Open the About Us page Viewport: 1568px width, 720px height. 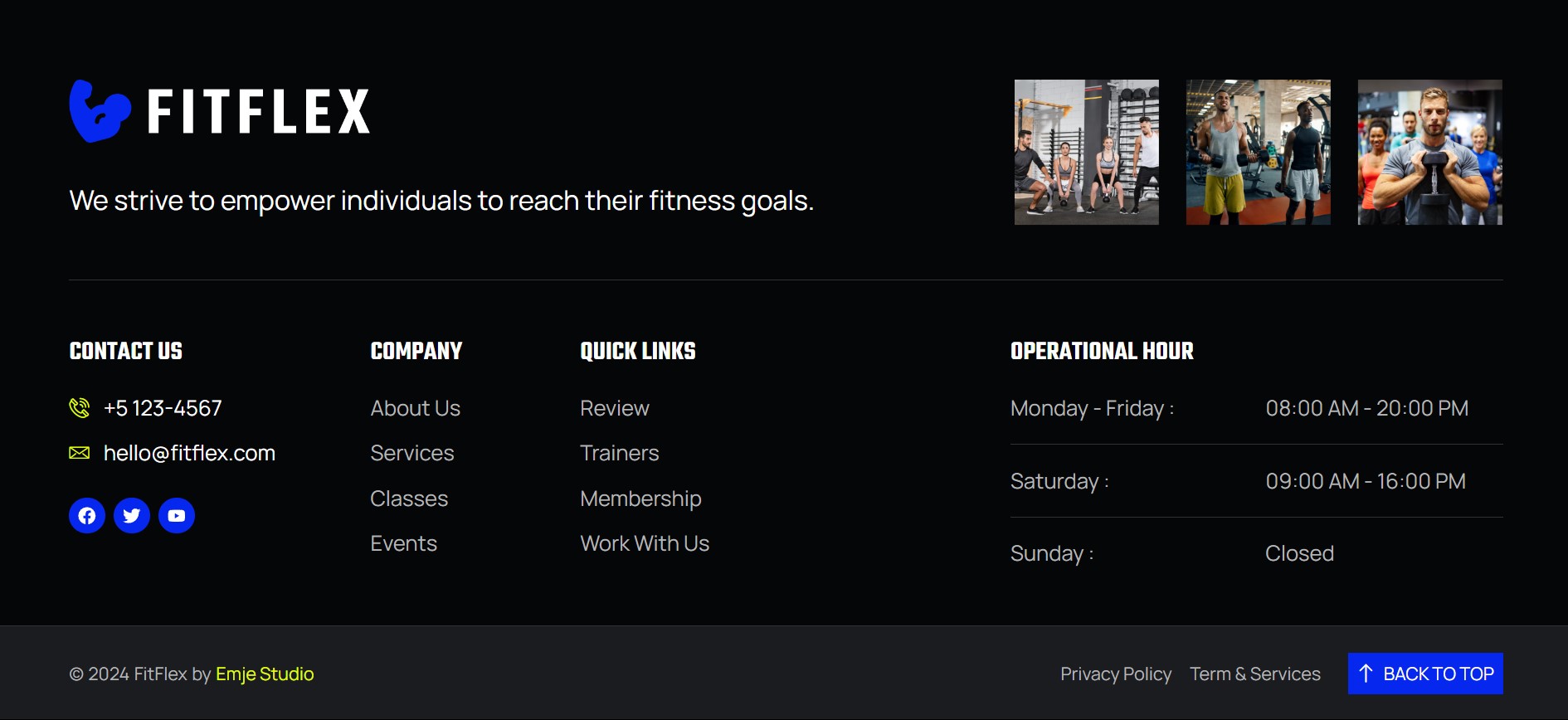click(415, 407)
